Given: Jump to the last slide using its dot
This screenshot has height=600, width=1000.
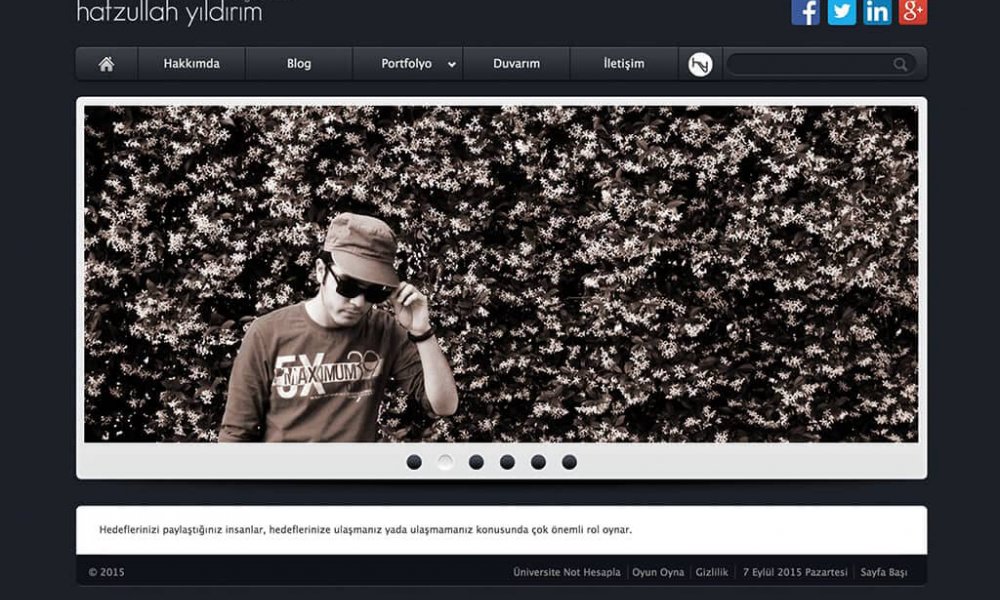Looking at the screenshot, I should coord(571,461).
